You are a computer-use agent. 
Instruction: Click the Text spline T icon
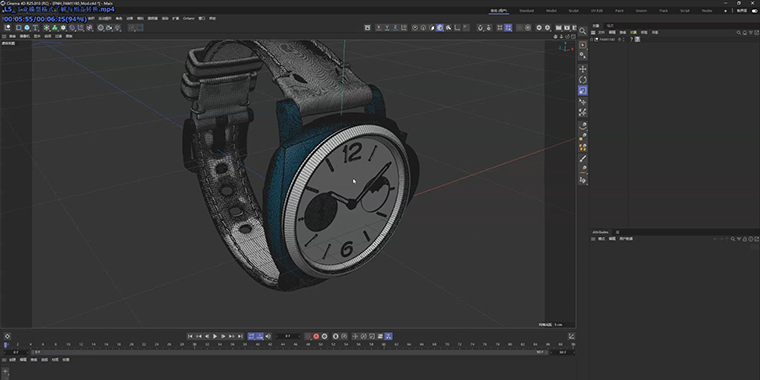35,28
